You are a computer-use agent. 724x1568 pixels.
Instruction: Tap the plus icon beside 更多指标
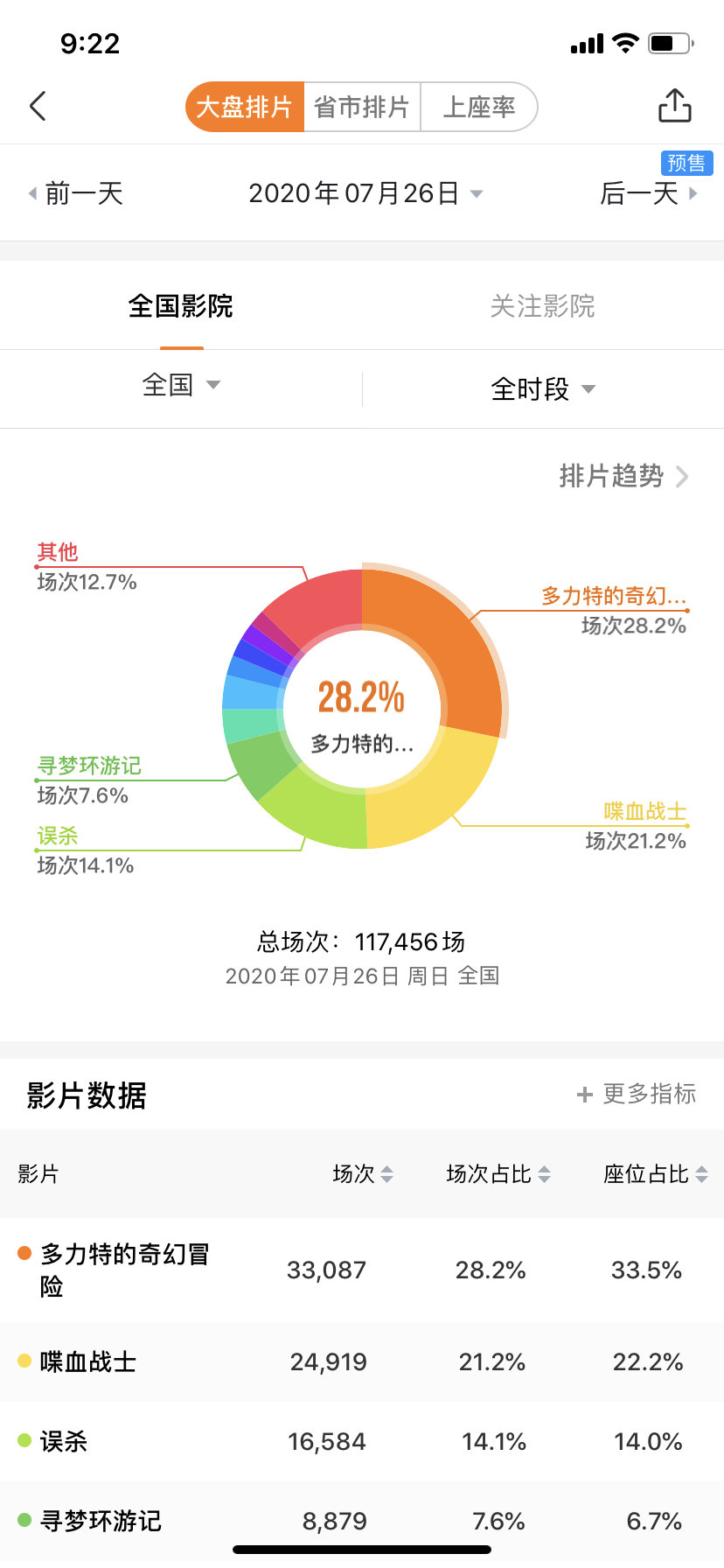tap(585, 1095)
